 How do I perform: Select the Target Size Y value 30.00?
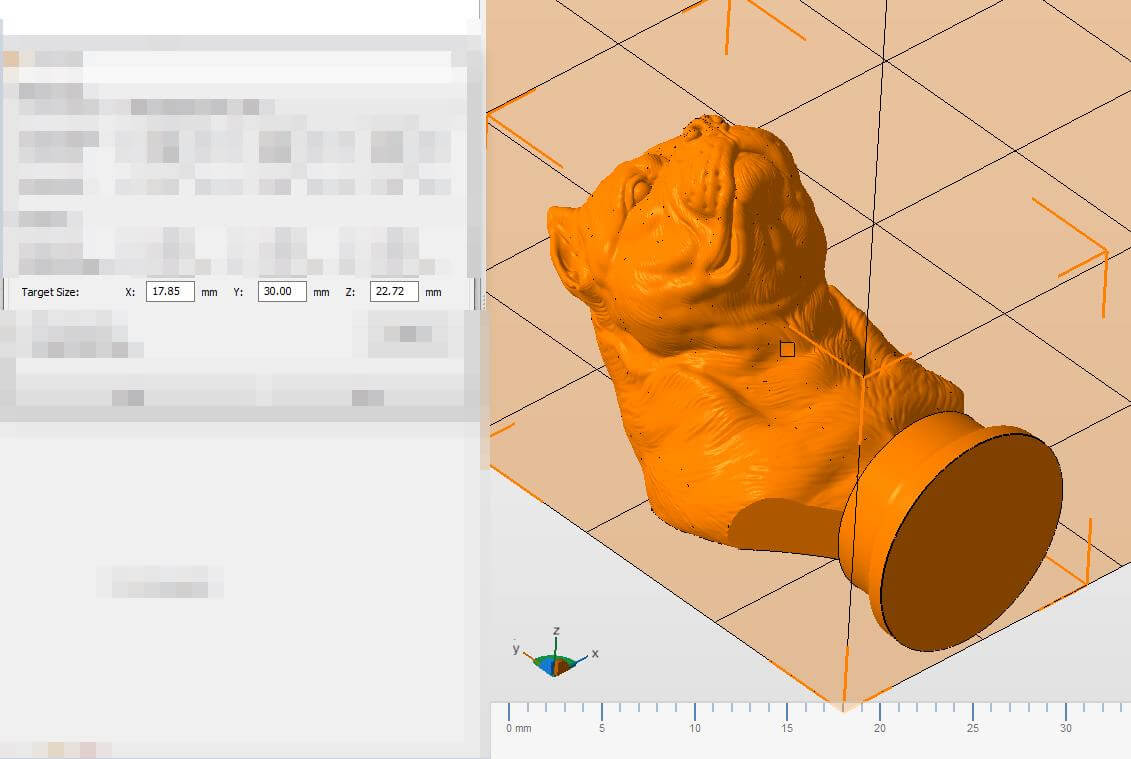tap(281, 292)
